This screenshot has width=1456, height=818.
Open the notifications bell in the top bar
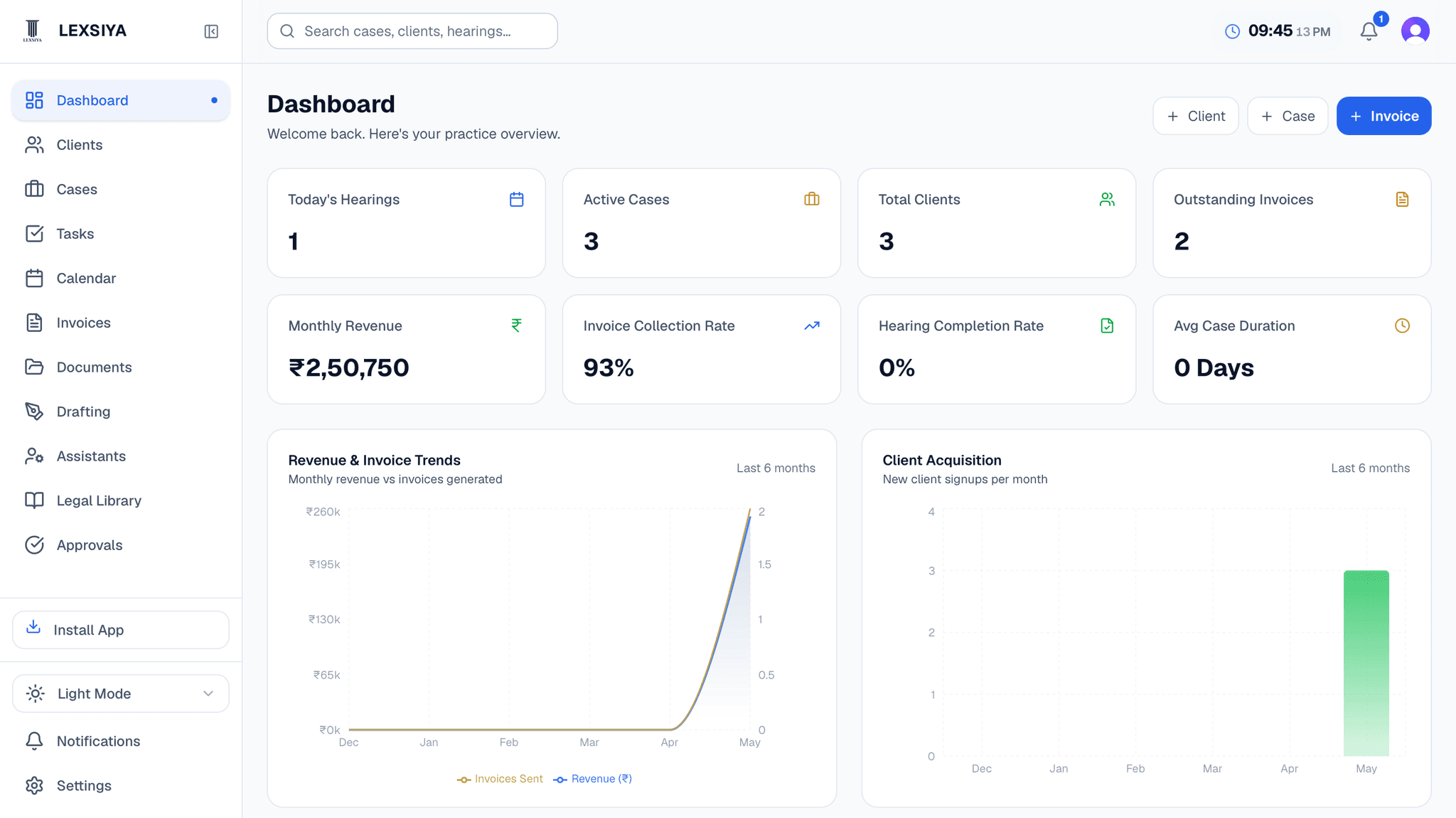1369,31
